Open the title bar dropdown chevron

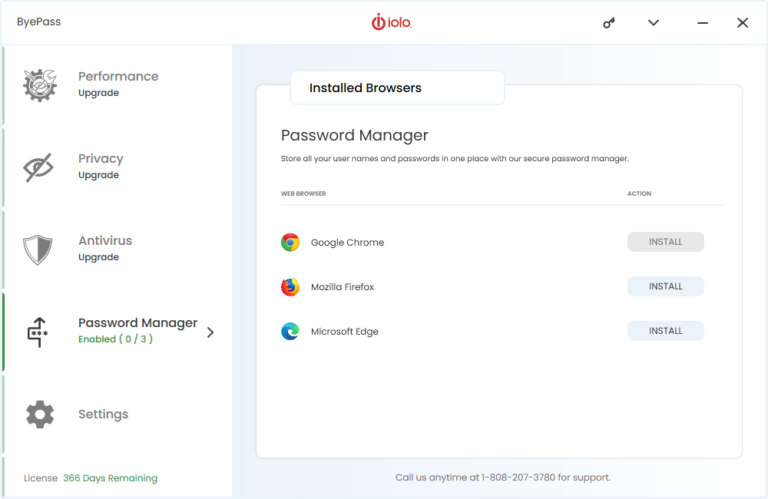click(653, 23)
